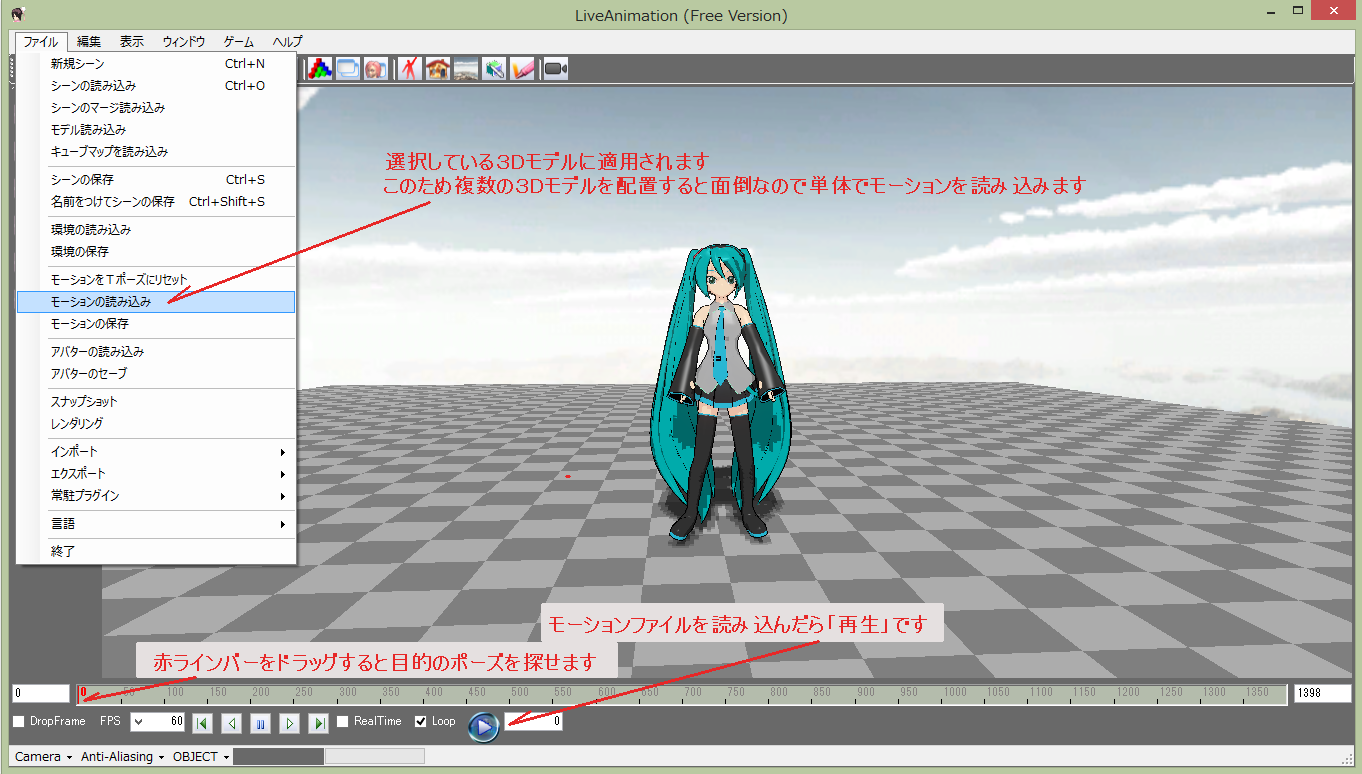Open the Camera dropdown in status bar

[43, 757]
